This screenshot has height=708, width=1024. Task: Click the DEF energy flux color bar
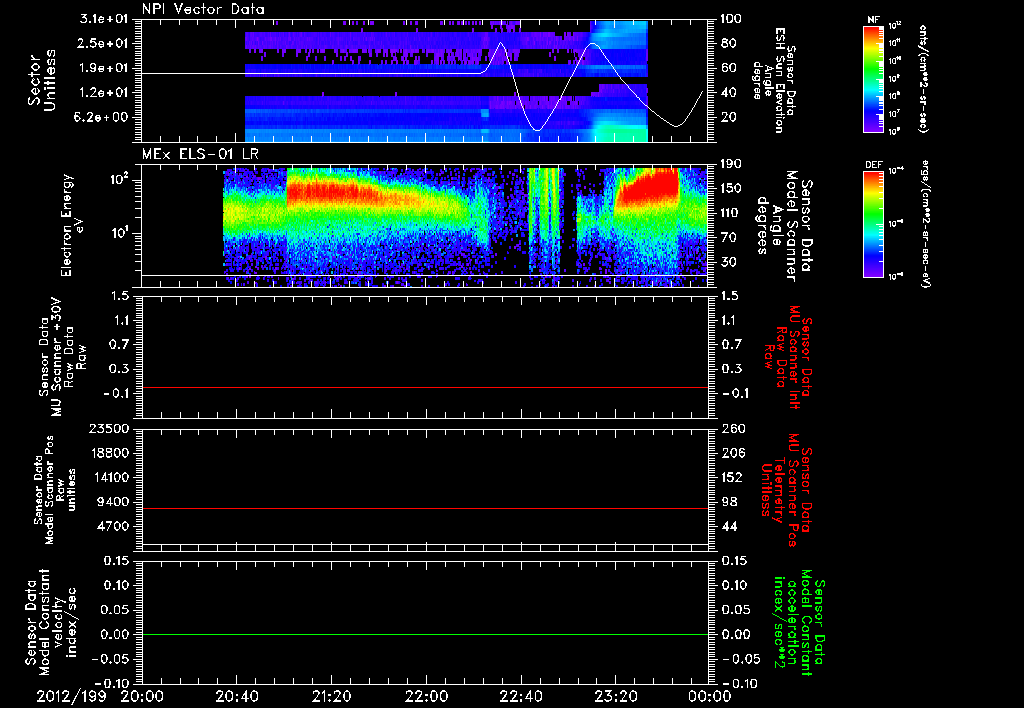point(874,223)
